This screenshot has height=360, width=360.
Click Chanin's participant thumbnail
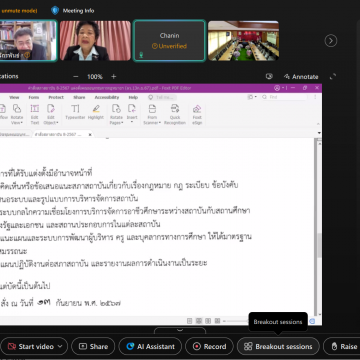point(169,41)
